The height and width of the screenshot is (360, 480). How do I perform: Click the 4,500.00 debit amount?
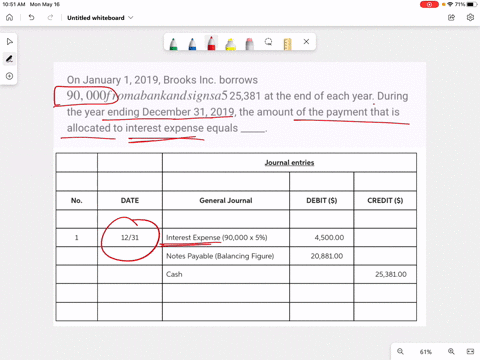(329, 238)
